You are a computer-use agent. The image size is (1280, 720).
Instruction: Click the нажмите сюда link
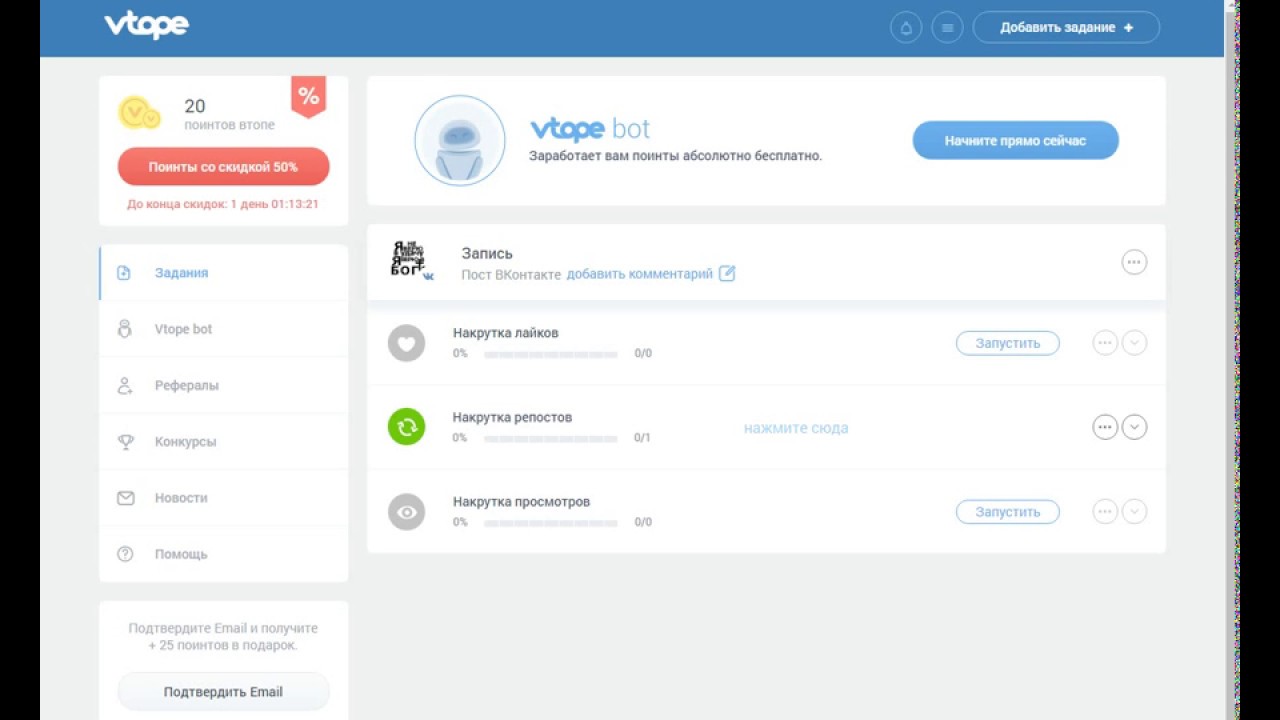(x=796, y=428)
